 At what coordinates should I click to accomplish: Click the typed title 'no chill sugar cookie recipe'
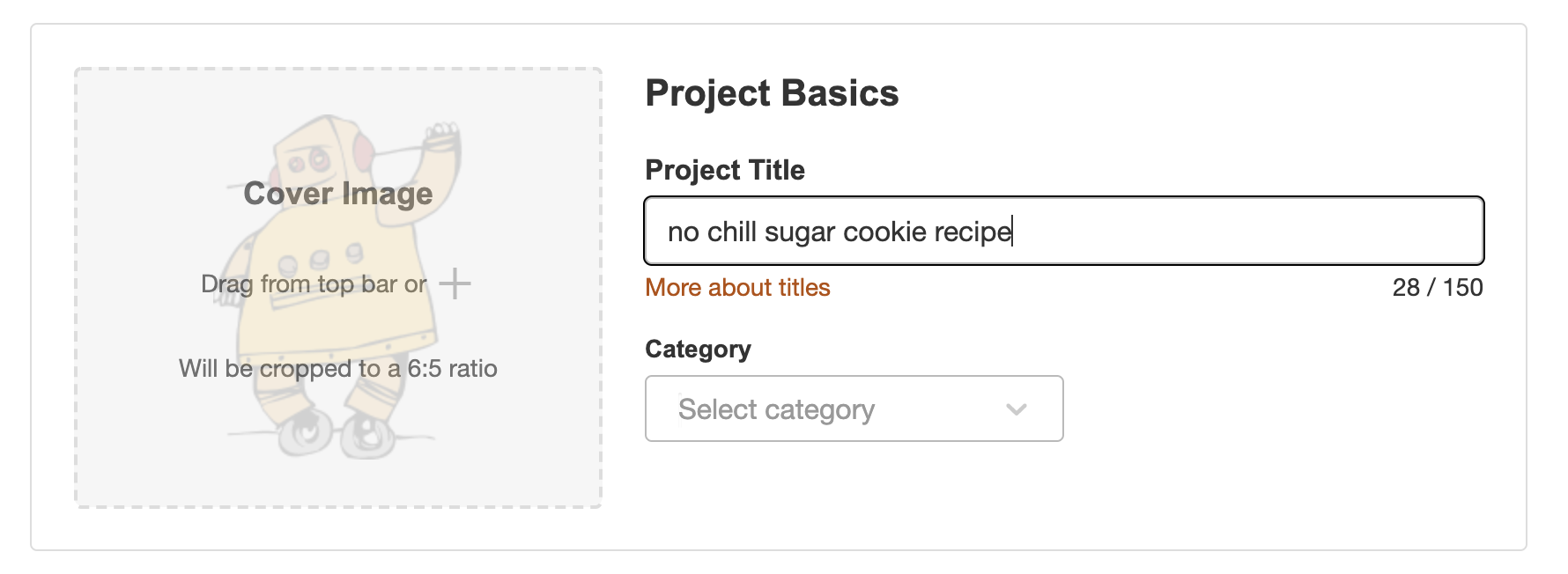pos(838,232)
